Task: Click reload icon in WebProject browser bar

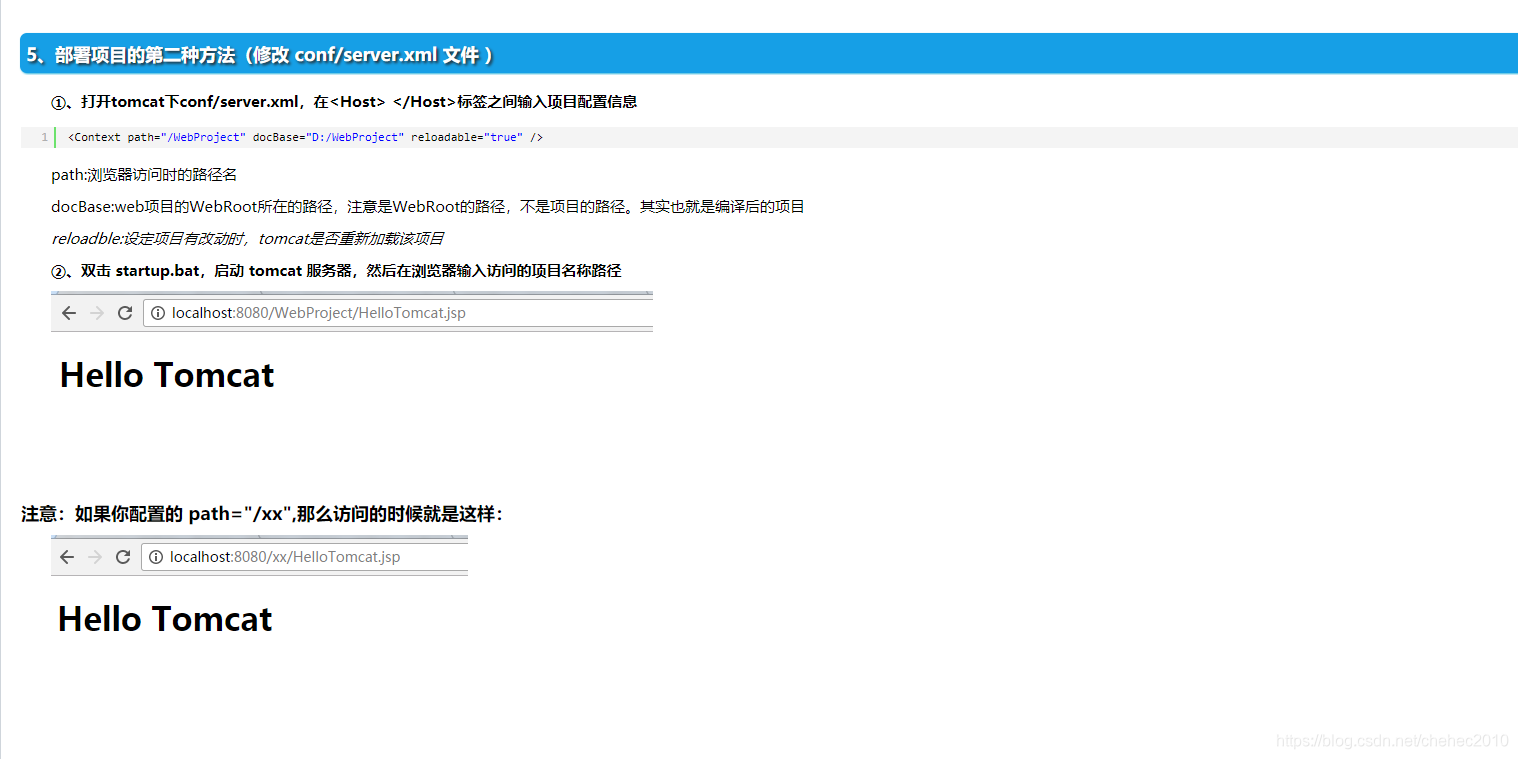Action: coord(125,313)
